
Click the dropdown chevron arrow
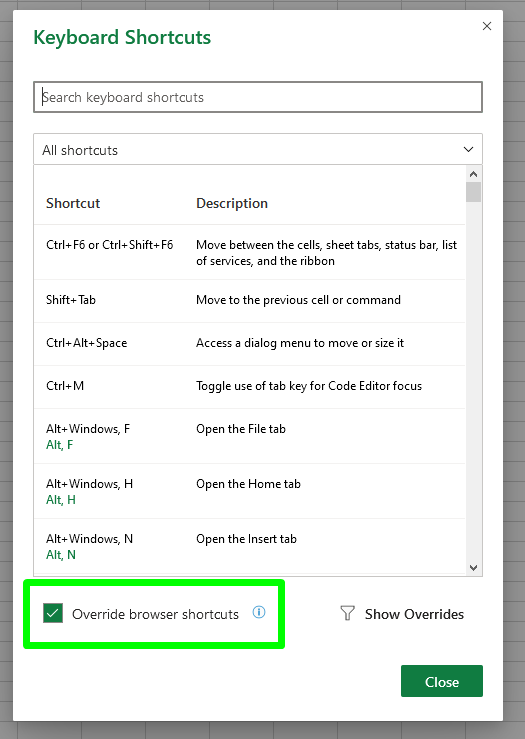[x=468, y=149]
